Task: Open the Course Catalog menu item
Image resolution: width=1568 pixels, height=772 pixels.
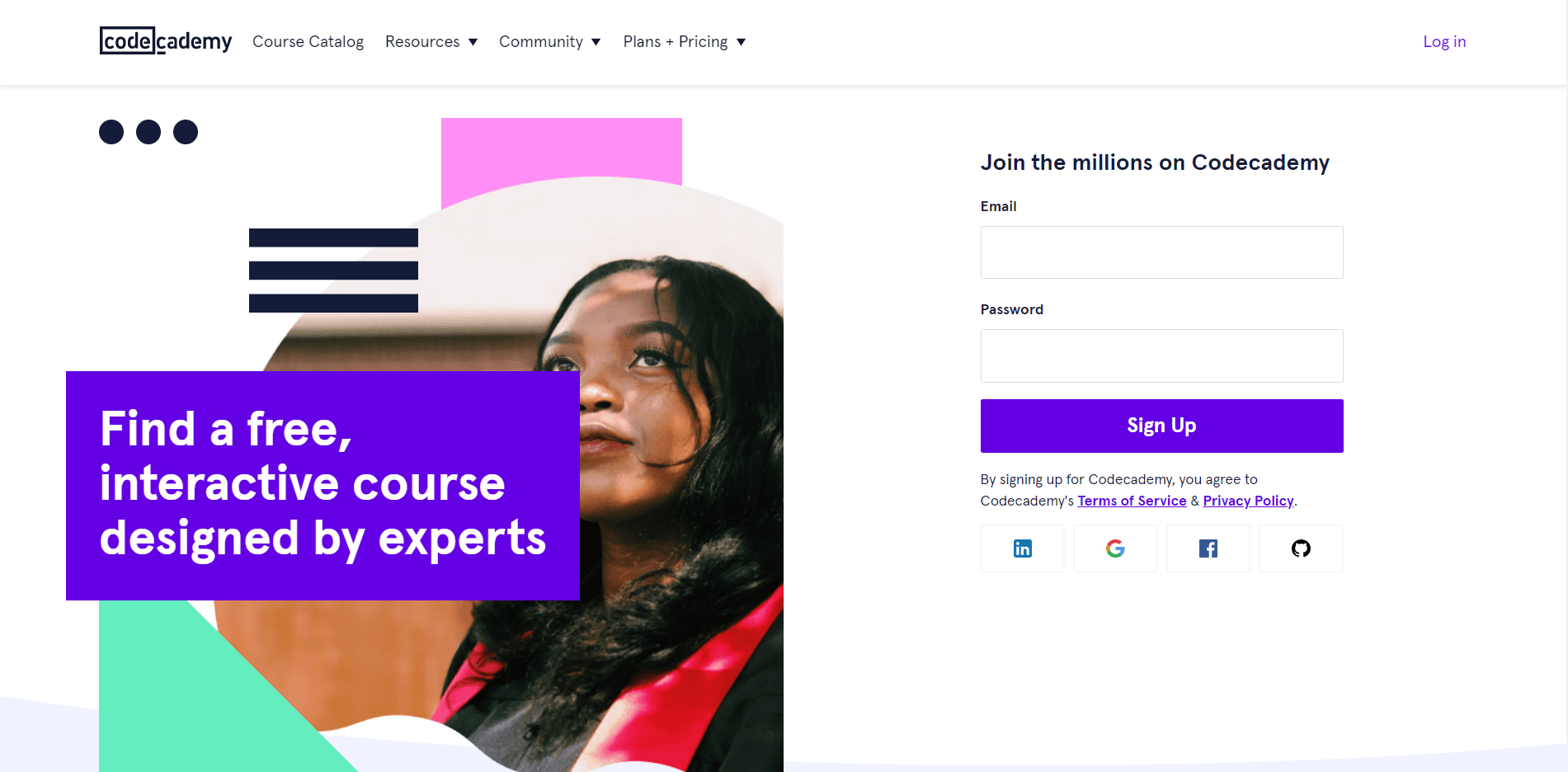Action: (308, 41)
